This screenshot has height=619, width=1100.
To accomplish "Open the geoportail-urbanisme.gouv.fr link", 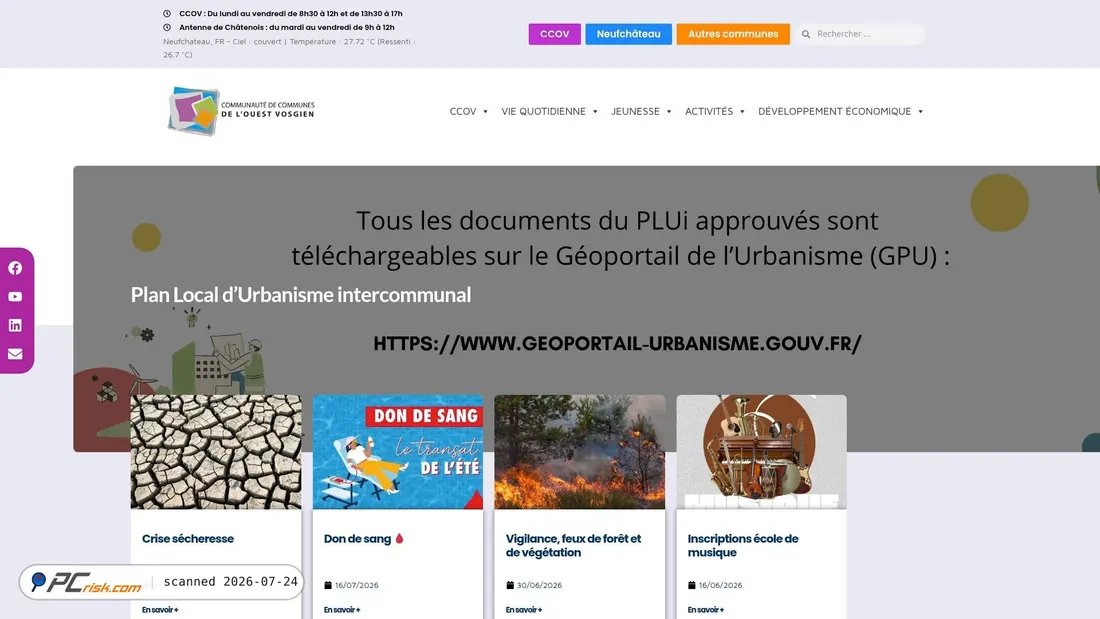I will [617, 343].
